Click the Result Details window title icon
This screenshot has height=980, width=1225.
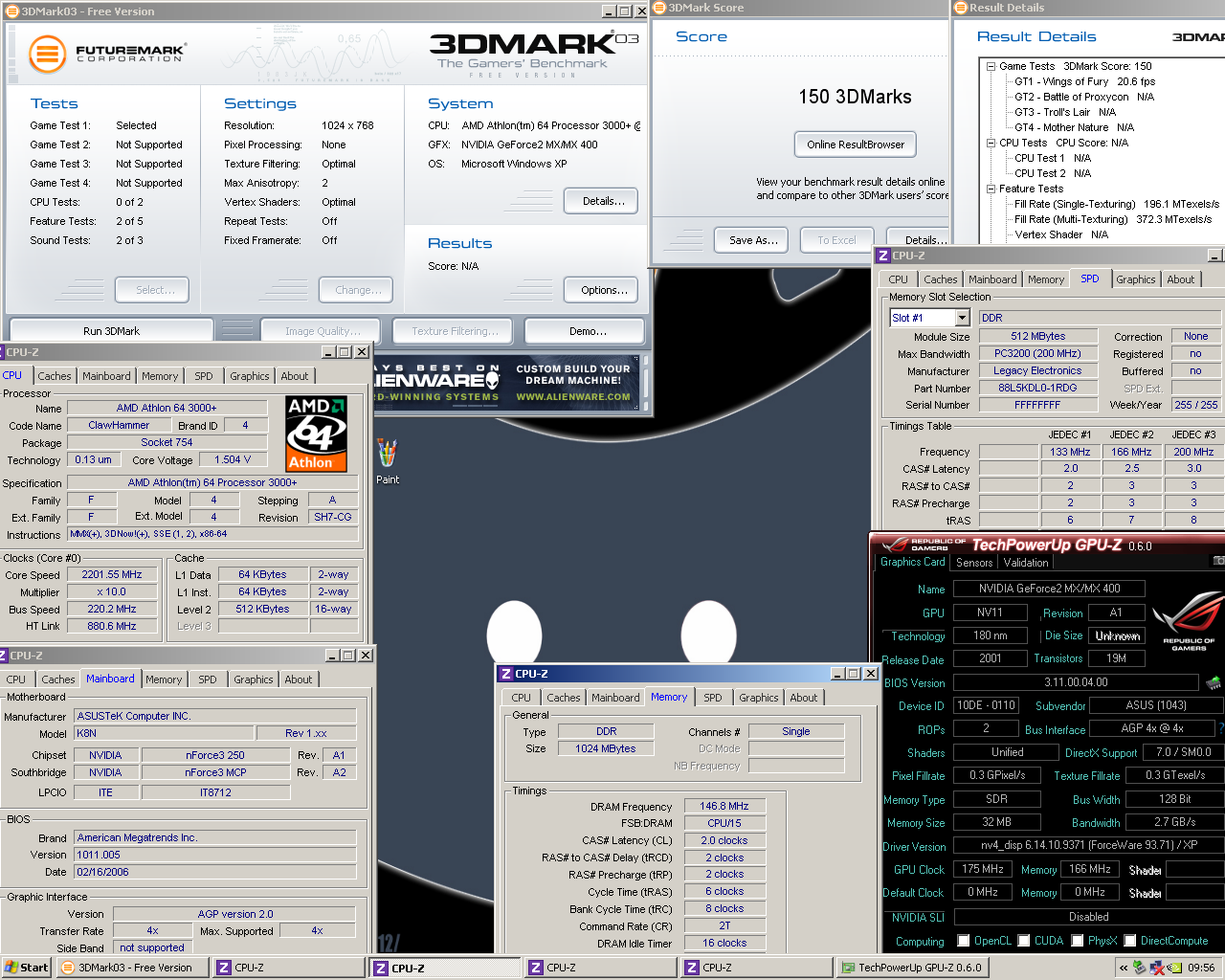pyautogui.click(x=961, y=8)
